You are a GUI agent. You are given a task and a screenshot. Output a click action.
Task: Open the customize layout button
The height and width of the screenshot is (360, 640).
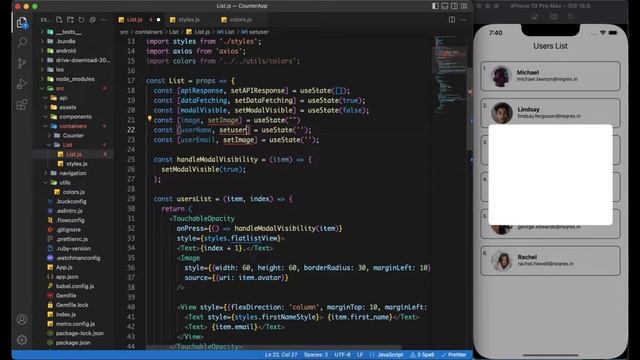pyautogui.click(x=464, y=6)
